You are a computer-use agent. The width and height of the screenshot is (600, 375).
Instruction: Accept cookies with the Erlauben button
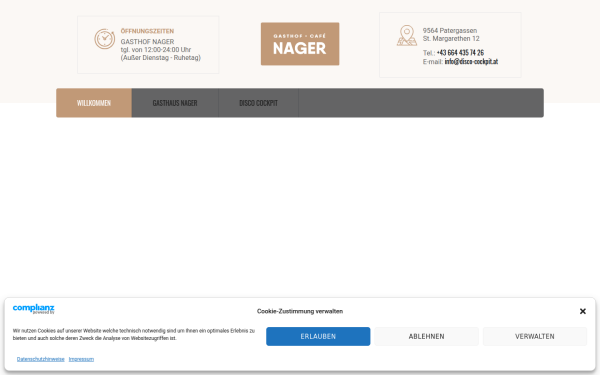point(318,336)
